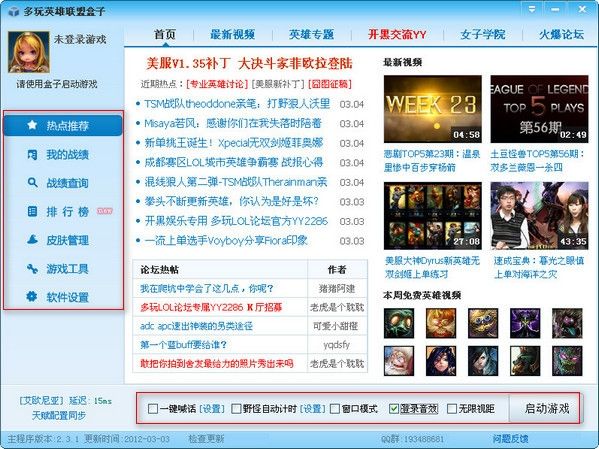The width and height of the screenshot is (599, 449).
Task: Open forum post 我在爬坑中学会了这几点
Action: coord(207,288)
